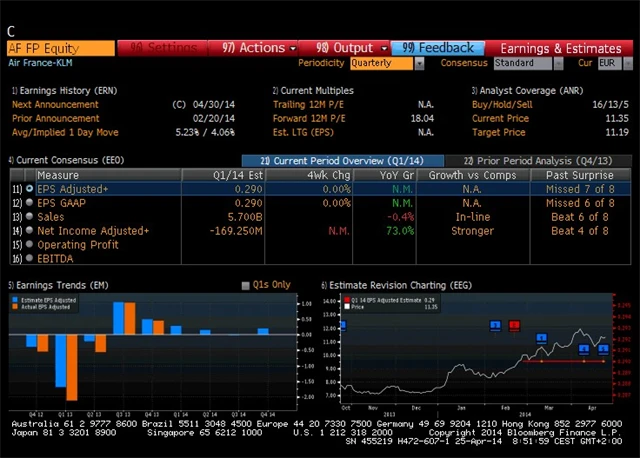Click the 4Wk Chg column header

pyautogui.click(x=309, y=175)
